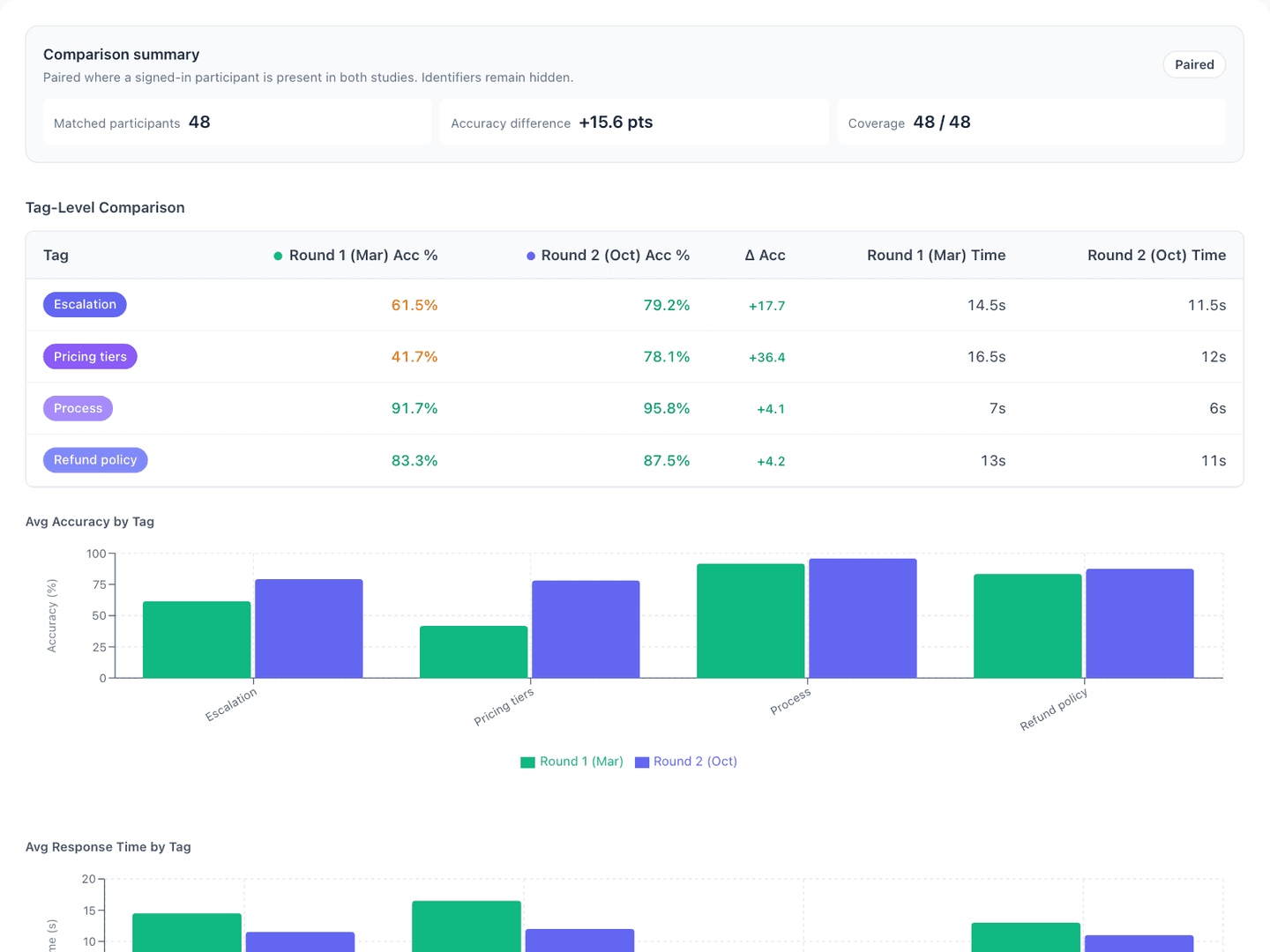
Task: Select the Pricing tiers tag pill
Action: [90, 357]
